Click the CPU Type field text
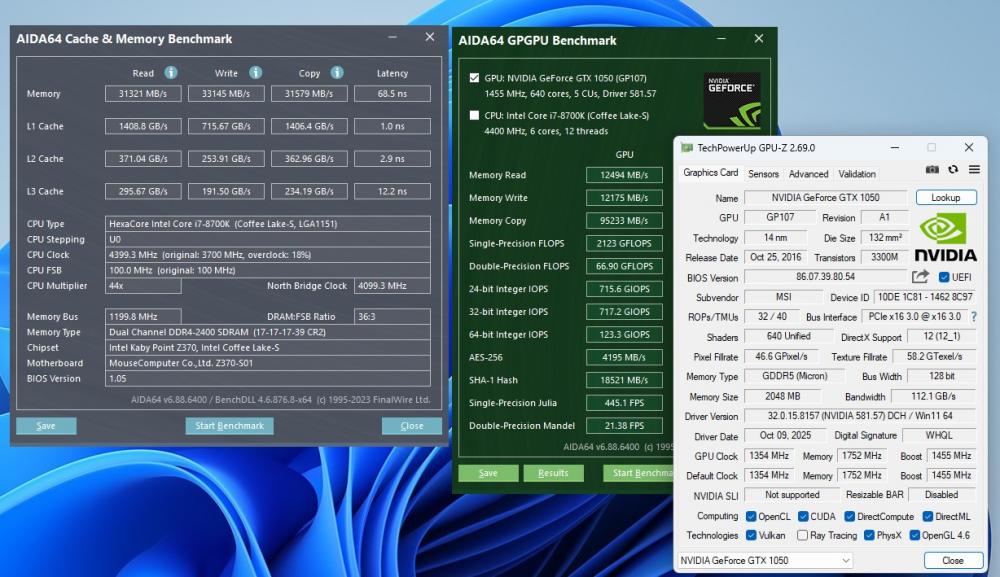The image size is (1000, 577). (268, 224)
